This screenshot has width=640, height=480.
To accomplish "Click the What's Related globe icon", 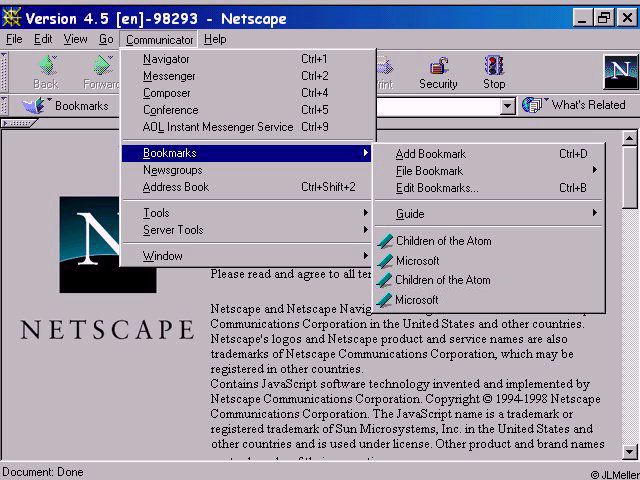I will tap(533, 105).
